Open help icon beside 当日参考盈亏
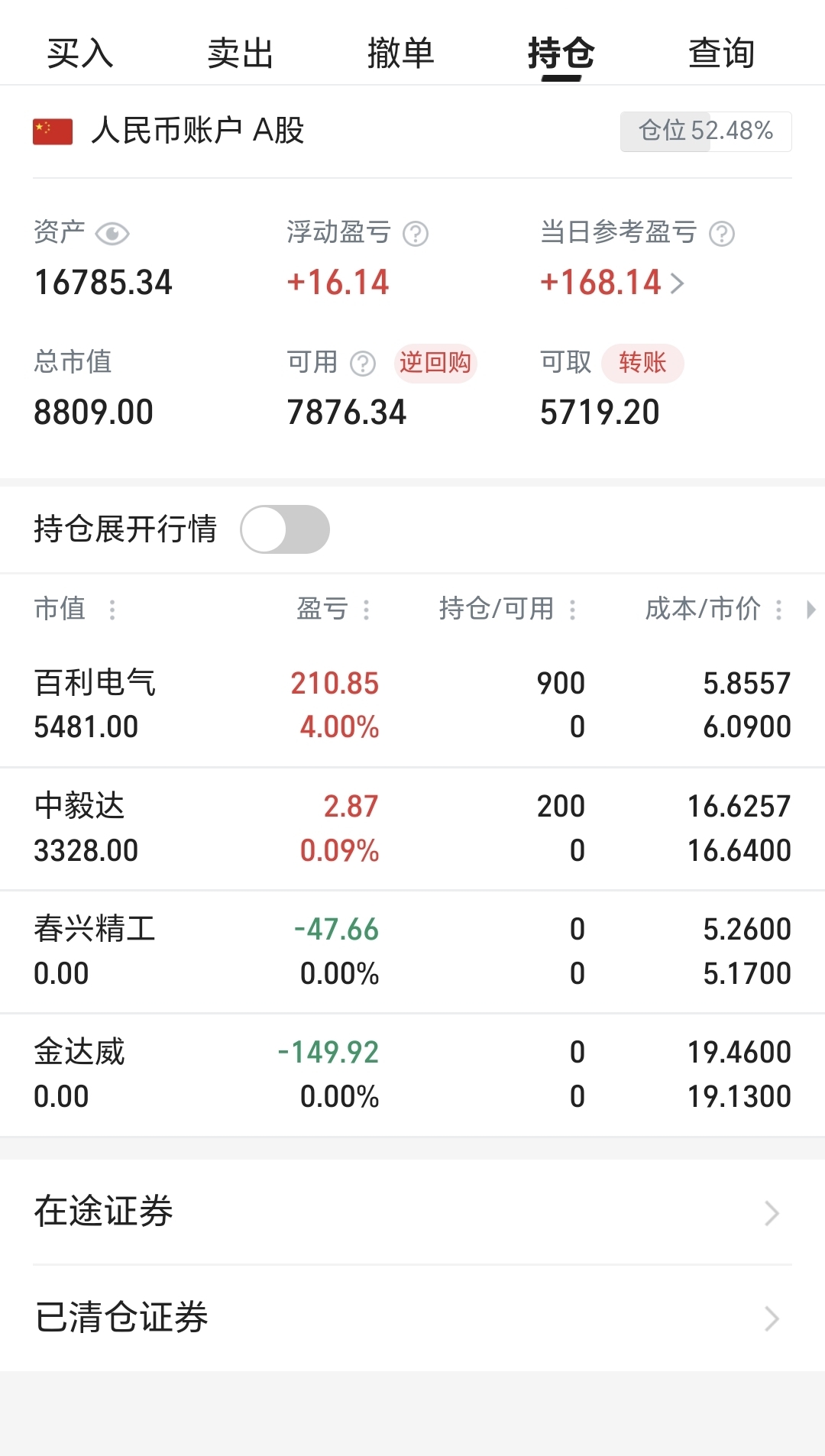The height and width of the screenshot is (1456, 825). [722, 234]
